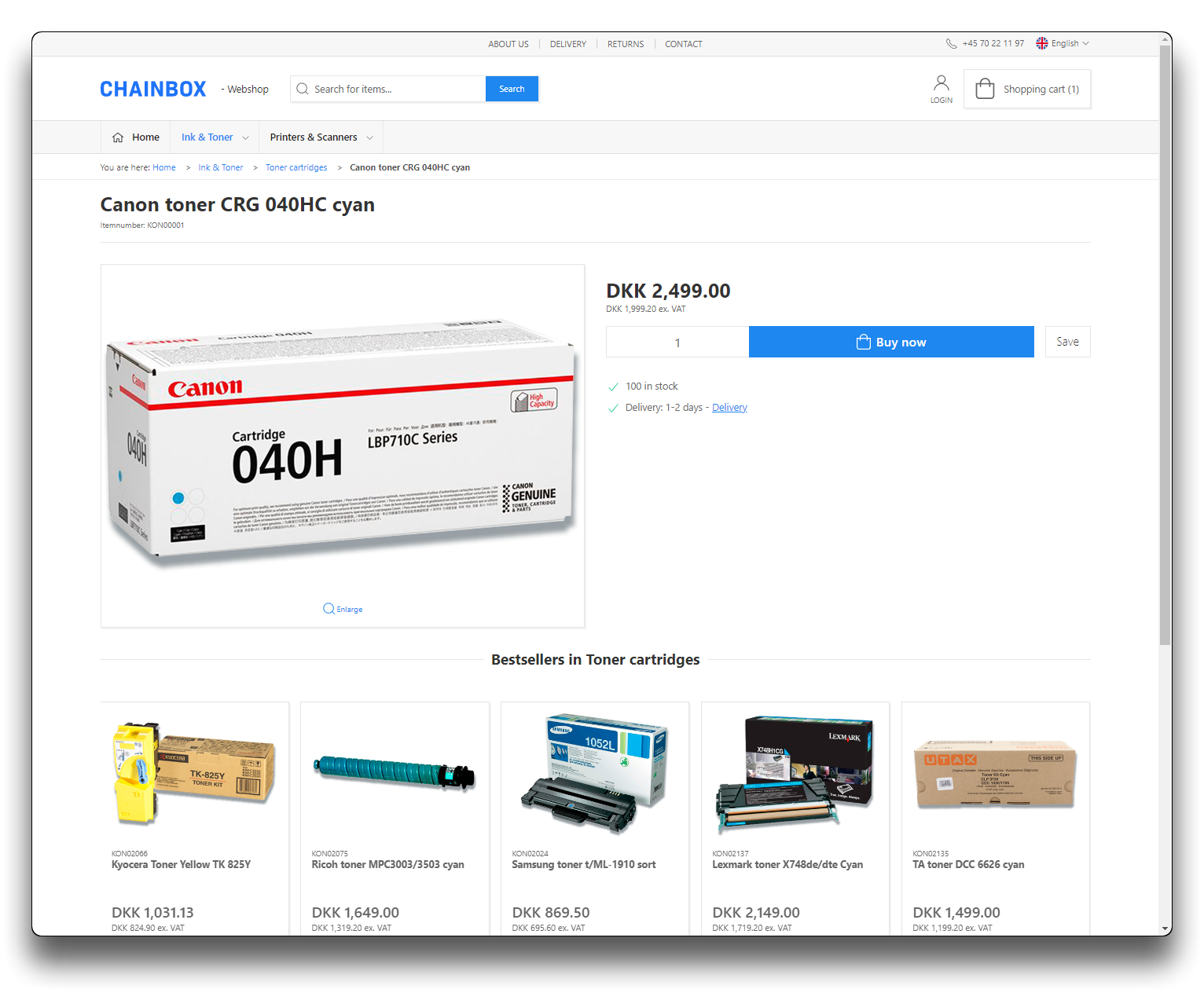This screenshot has height=993, width=1204.
Task: Click the blue Search button
Action: pyautogui.click(x=512, y=89)
